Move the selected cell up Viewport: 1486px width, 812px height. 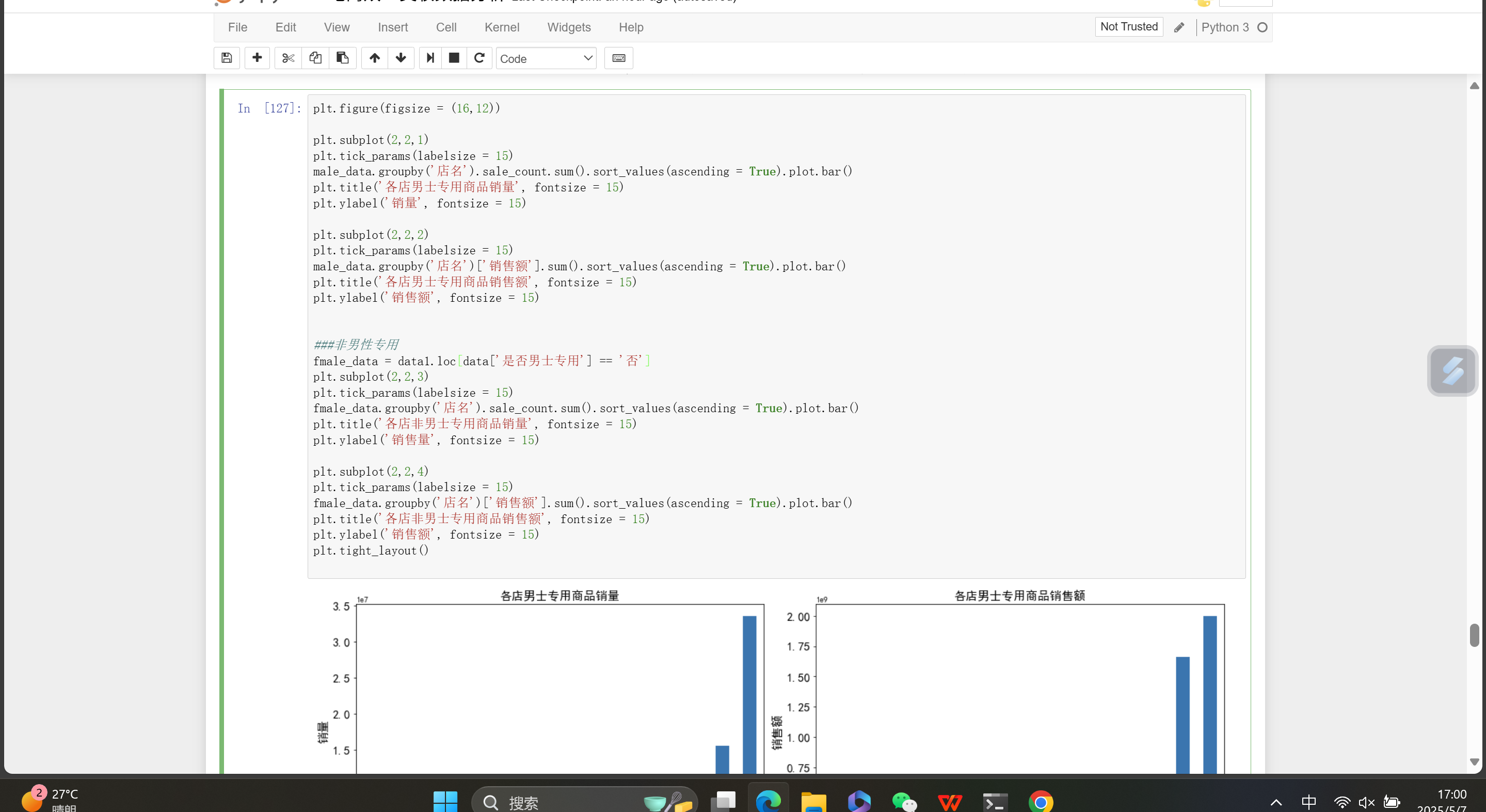pyautogui.click(x=374, y=58)
